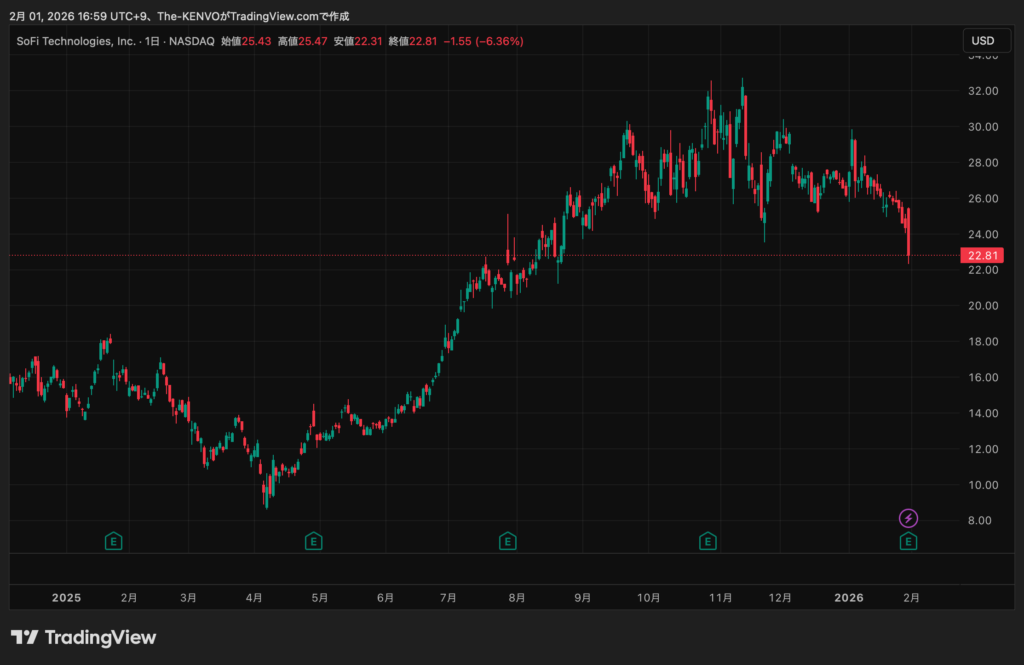Click the NASDAQ exchange label

pos(191,41)
